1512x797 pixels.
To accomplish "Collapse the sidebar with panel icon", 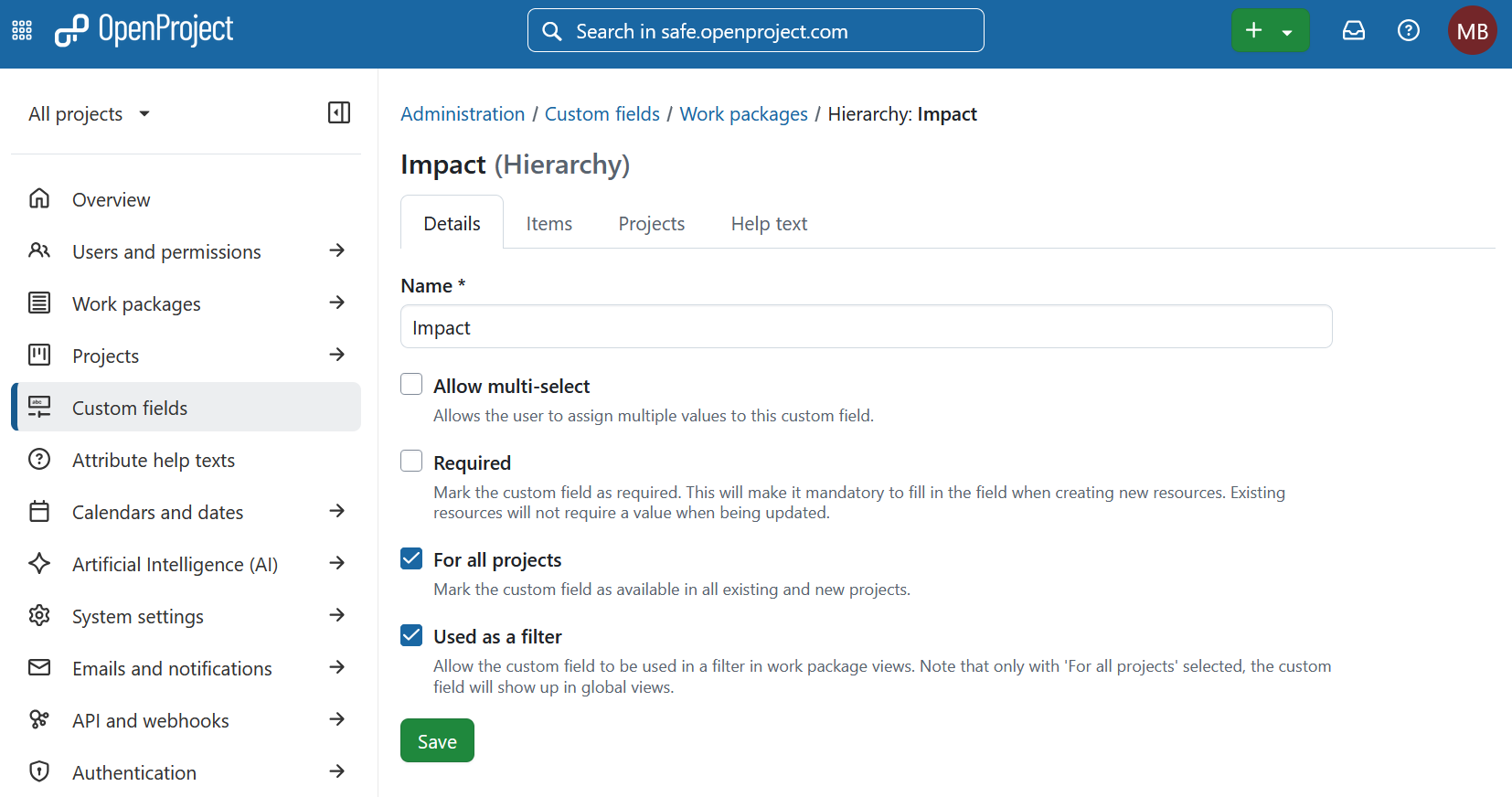I will (x=339, y=112).
